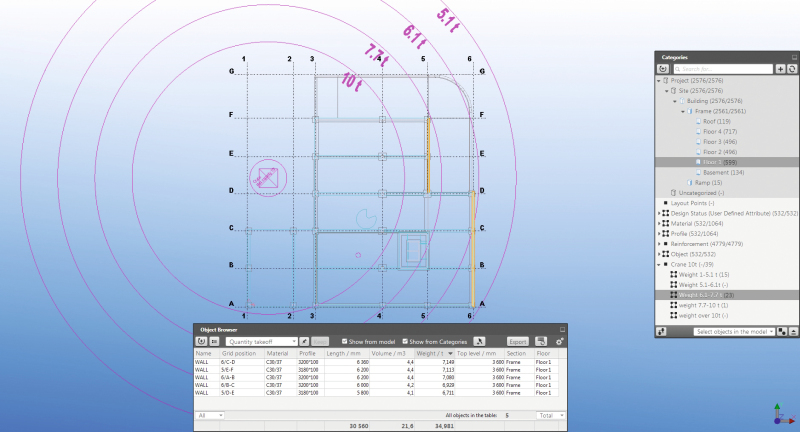
Task: Select the WALL row with grid 6/A-B
Action: (376, 377)
